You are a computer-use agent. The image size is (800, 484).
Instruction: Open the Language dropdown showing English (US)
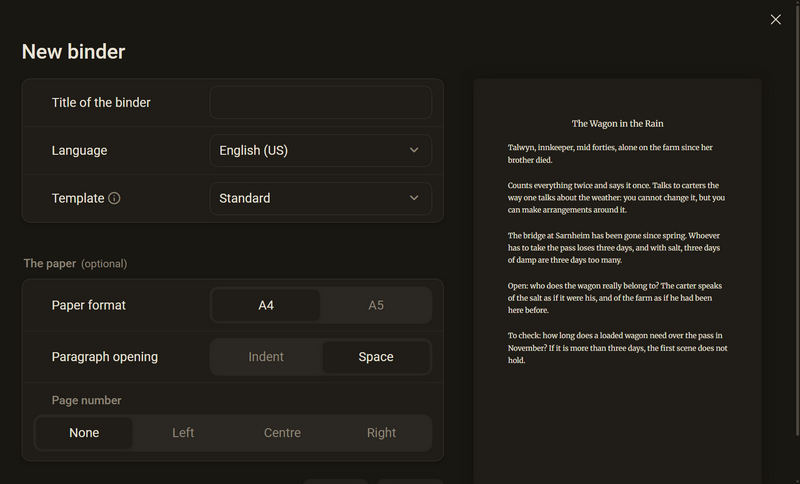click(x=321, y=150)
